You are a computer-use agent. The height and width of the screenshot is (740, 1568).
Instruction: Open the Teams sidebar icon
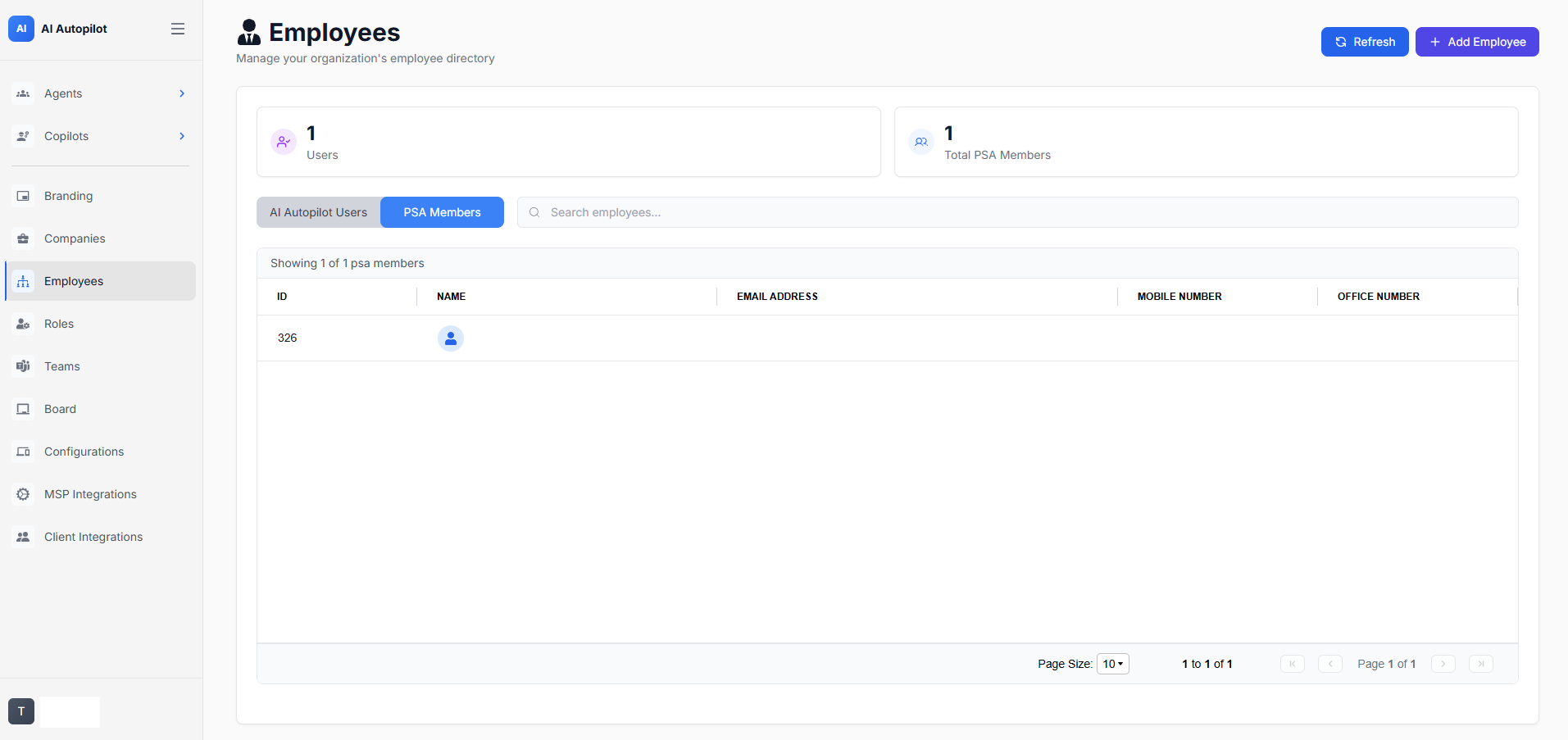click(23, 366)
